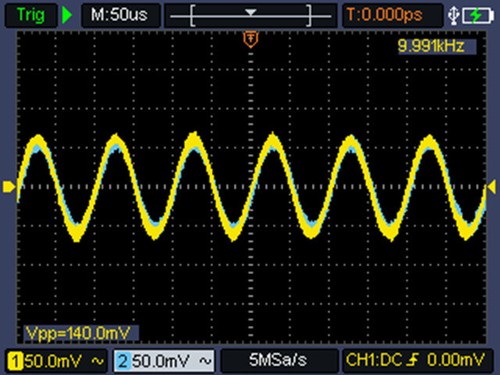500x375 pixels.
Task: Click the Vpp=140.0mV measurement readout
Action: pyautogui.click(x=80, y=333)
